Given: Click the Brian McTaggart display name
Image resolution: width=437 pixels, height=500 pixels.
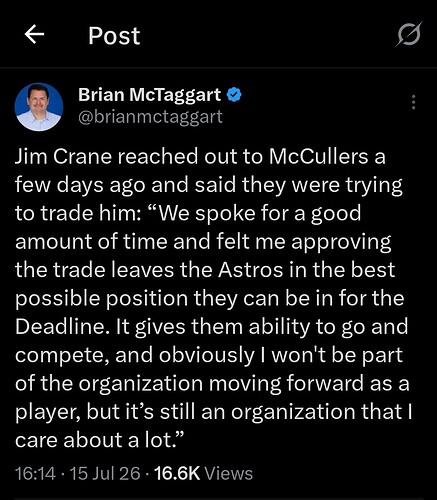Looking at the screenshot, I should [149, 95].
